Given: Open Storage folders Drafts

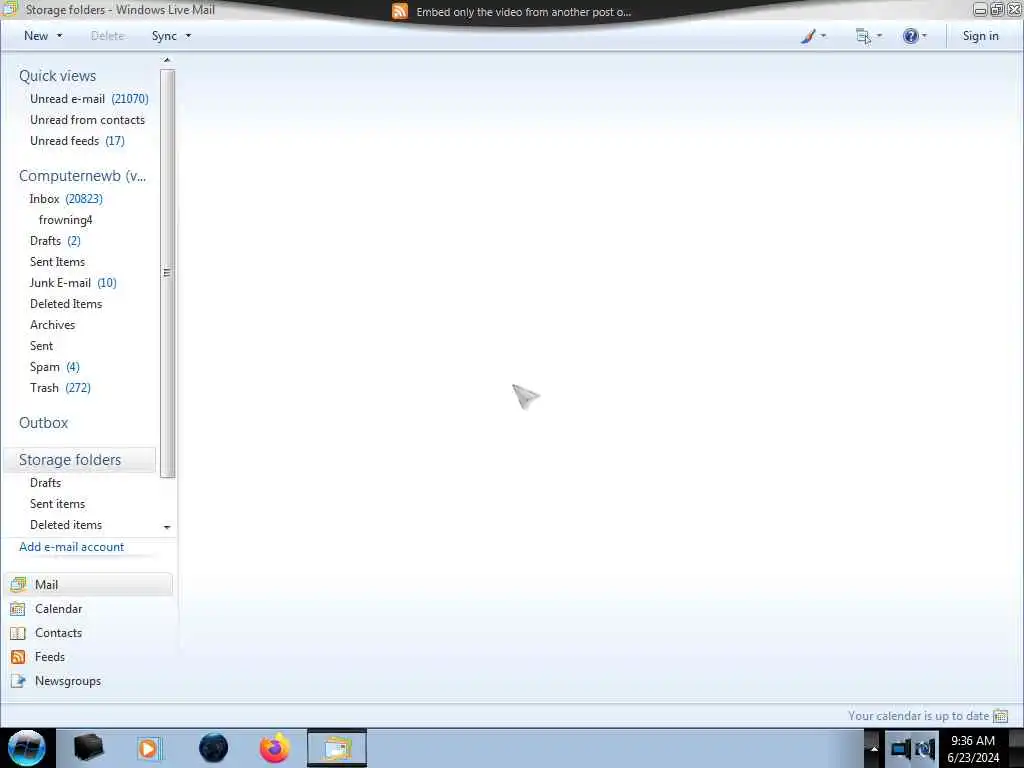Looking at the screenshot, I should (45, 483).
